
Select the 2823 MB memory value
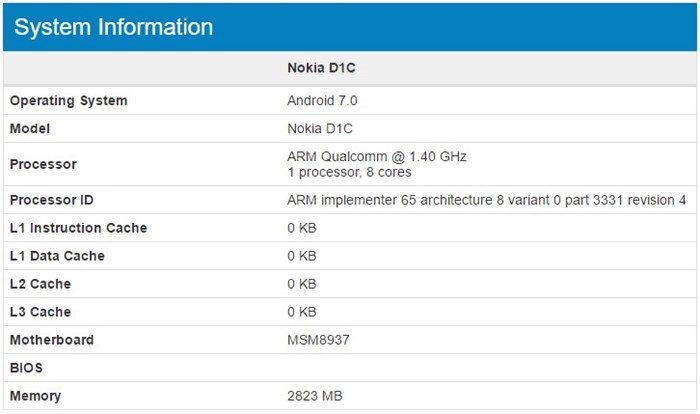(315, 396)
